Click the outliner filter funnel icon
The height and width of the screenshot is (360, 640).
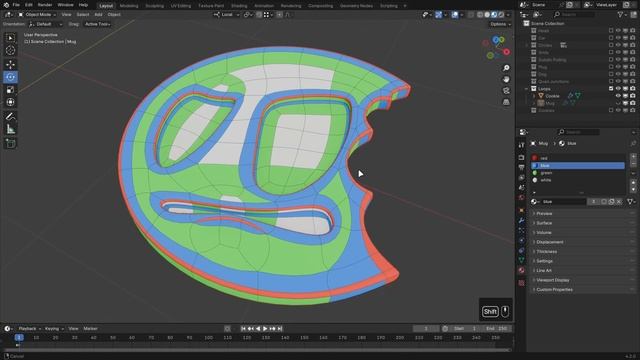(620, 15)
